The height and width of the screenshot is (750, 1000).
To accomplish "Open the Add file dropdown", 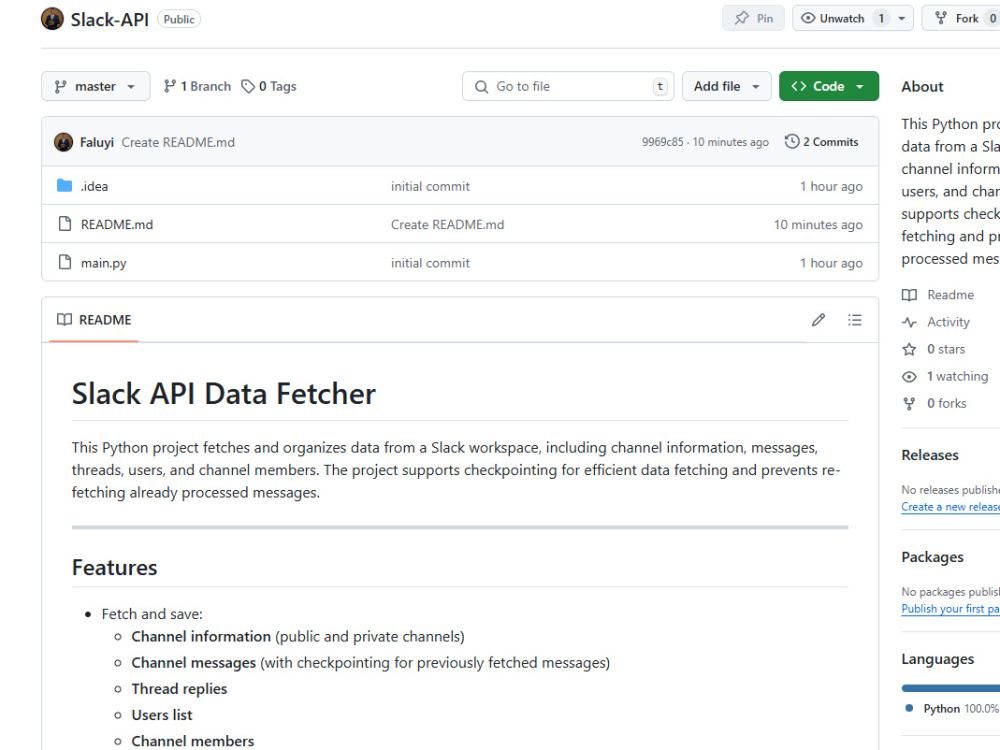I will point(726,86).
